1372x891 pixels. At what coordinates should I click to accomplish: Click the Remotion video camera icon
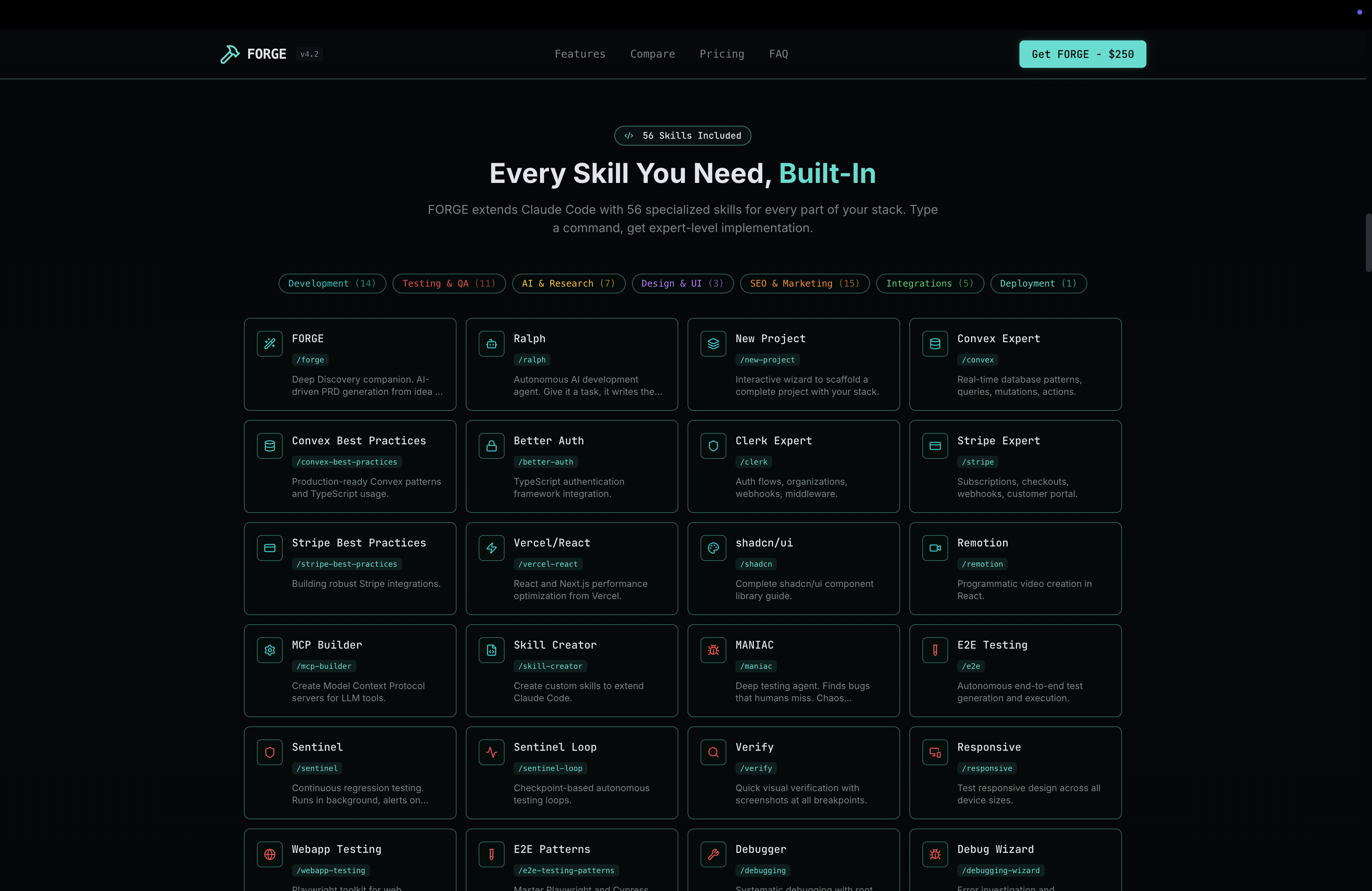[934, 548]
